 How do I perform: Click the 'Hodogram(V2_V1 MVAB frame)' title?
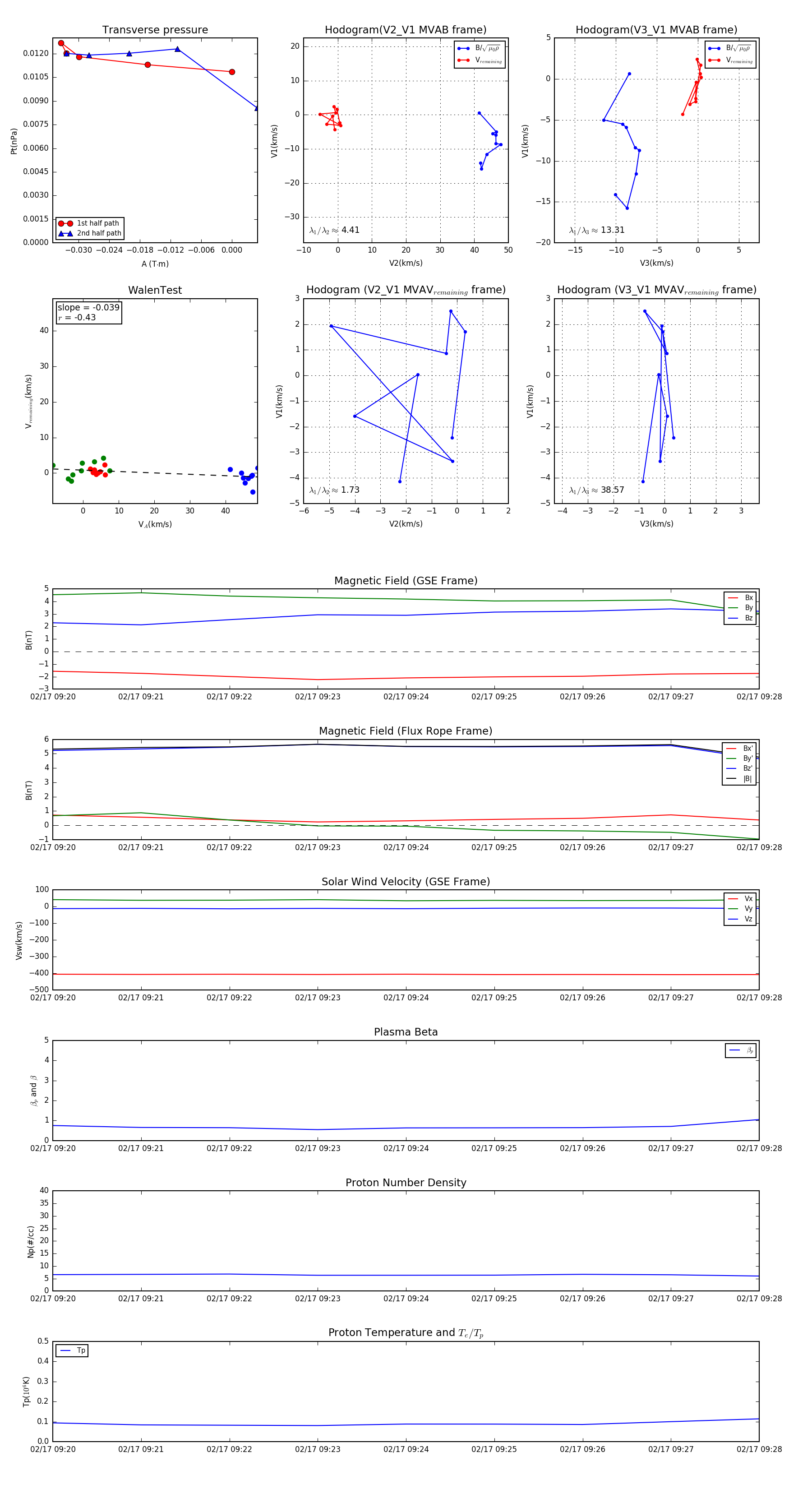pos(406,30)
